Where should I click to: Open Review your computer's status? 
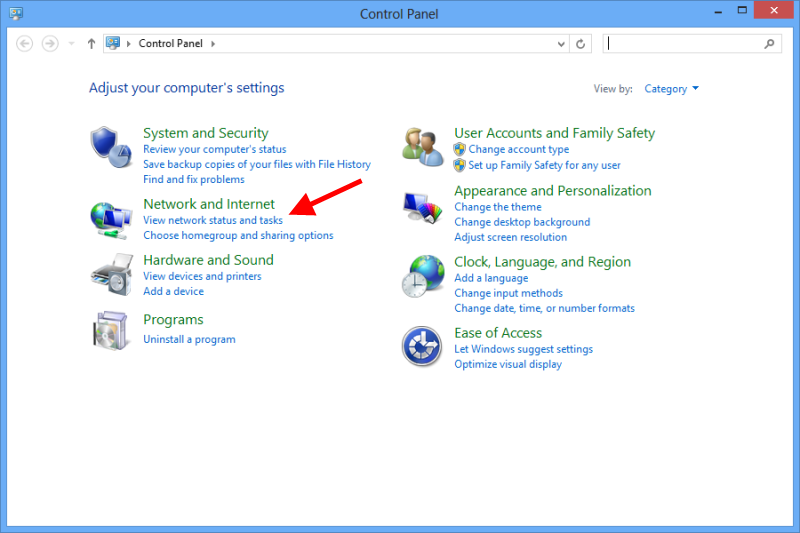(214, 149)
